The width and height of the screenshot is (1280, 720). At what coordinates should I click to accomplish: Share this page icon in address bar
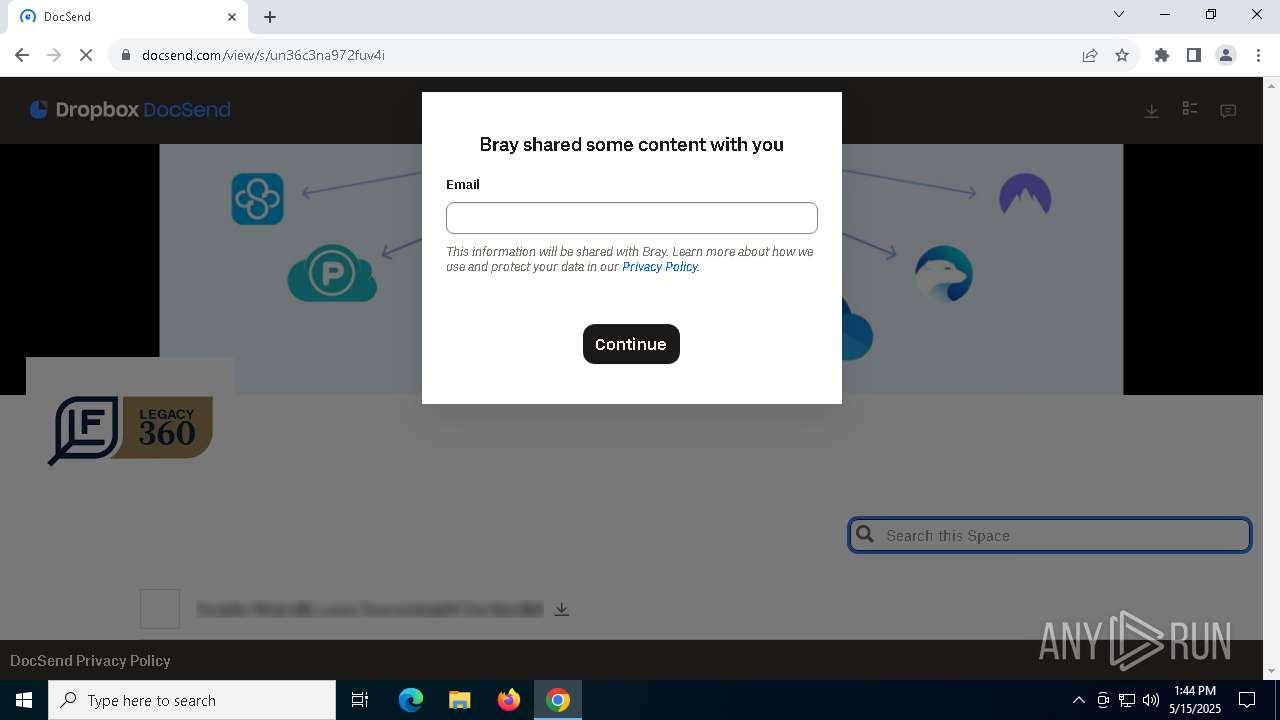tap(1090, 55)
